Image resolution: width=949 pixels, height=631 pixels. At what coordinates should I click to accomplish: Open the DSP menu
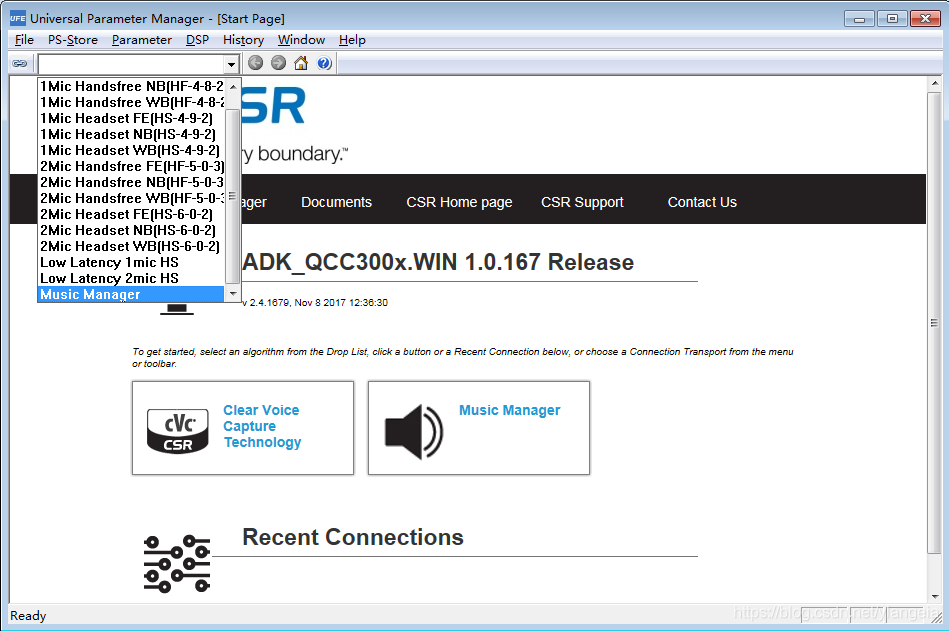[x=197, y=40]
